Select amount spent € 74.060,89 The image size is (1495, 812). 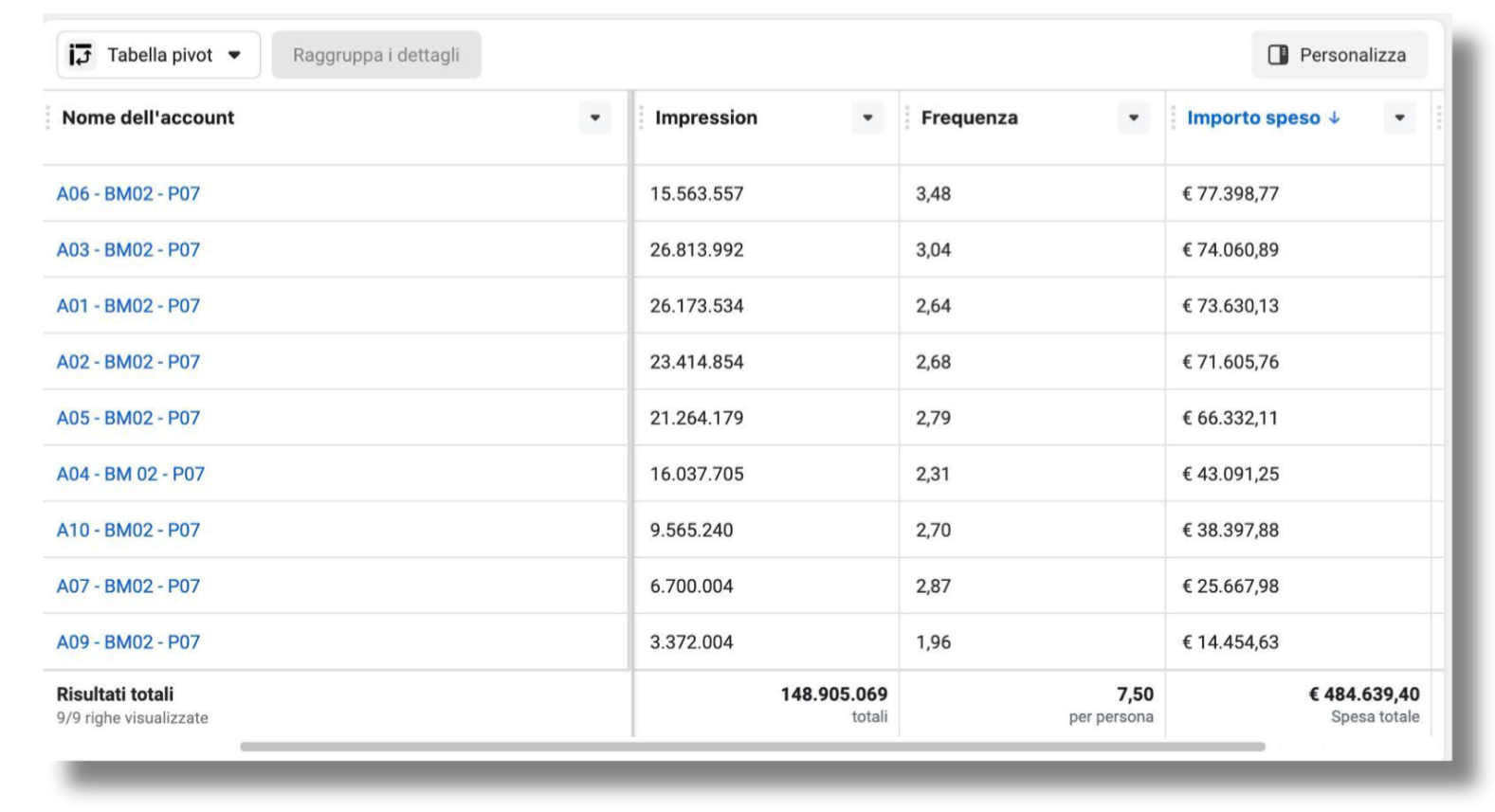[1230, 249]
